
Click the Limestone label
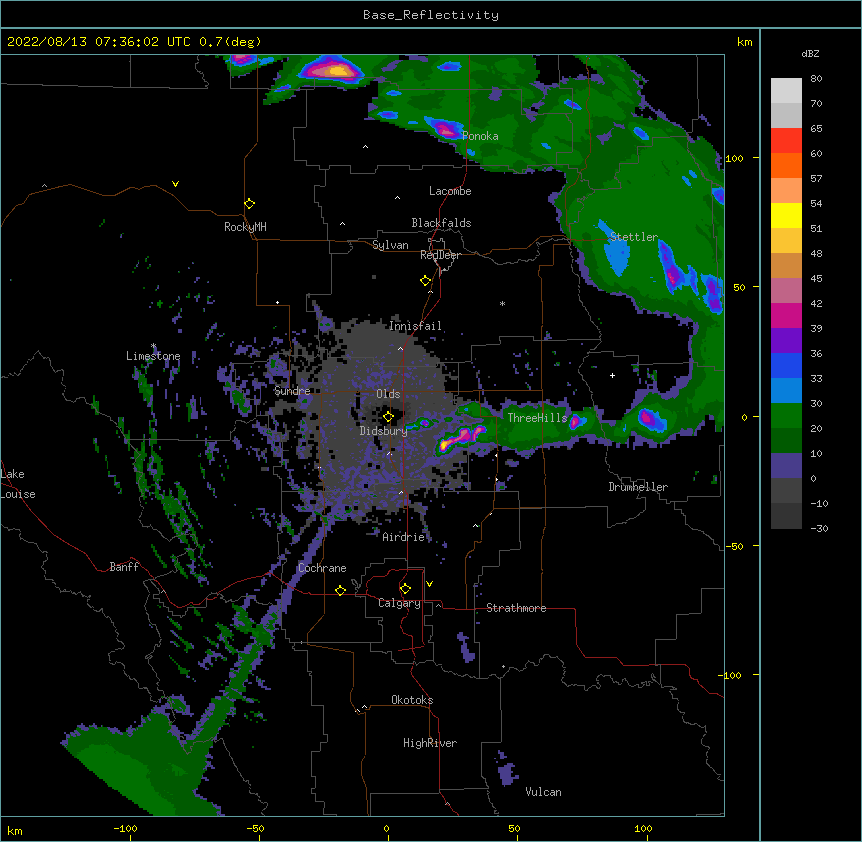(153, 356)
